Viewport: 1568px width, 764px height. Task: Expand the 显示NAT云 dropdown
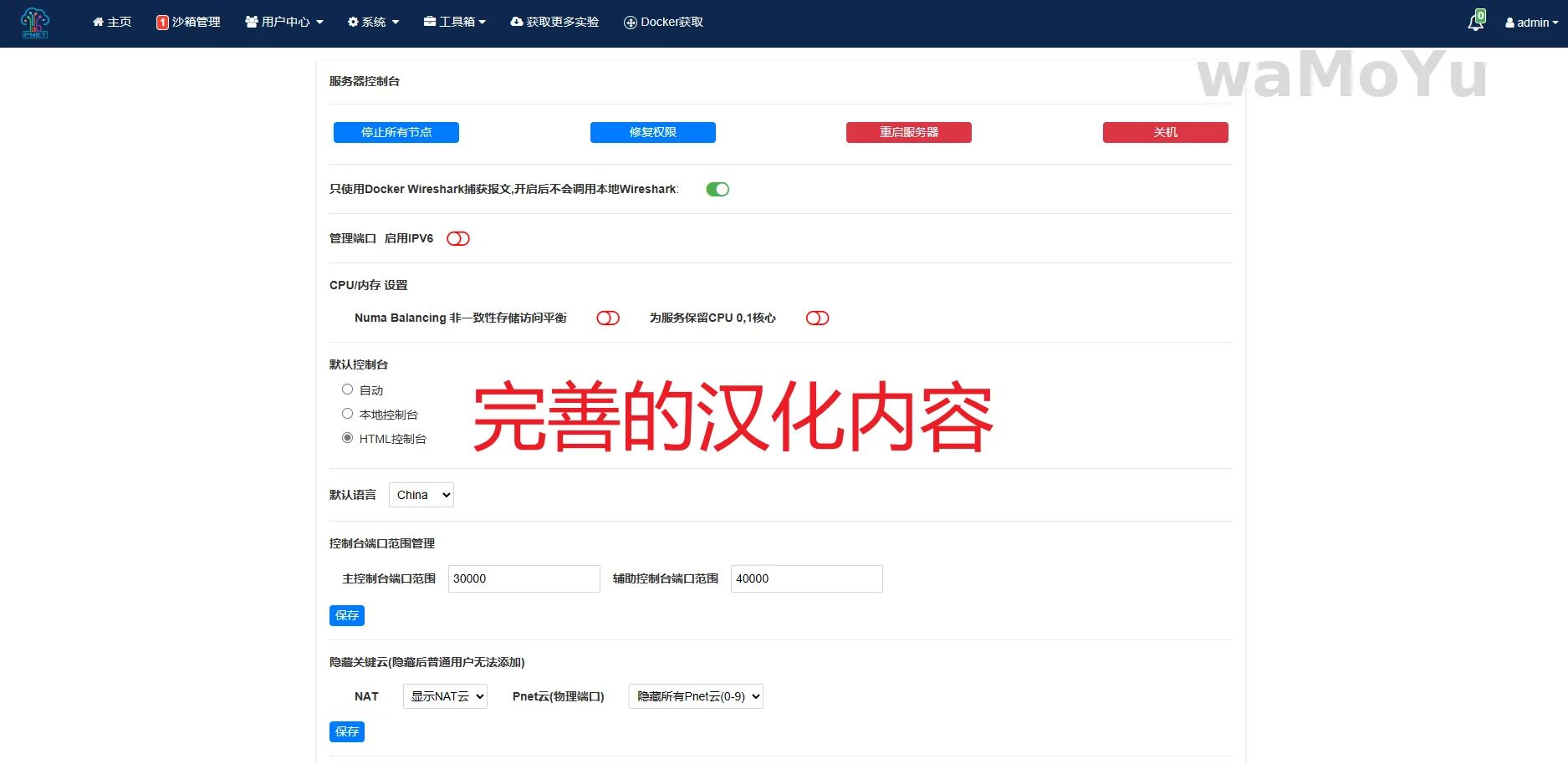[x=445, y=697]
